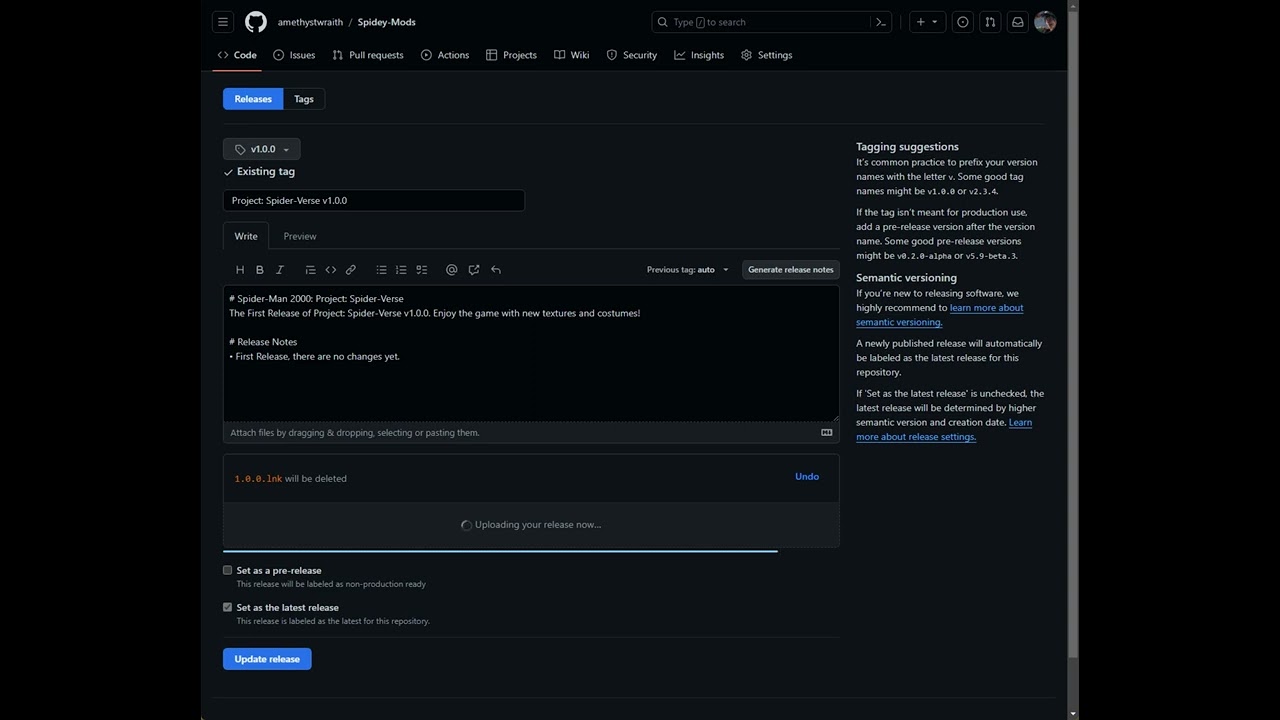Open the command palette icon
Viewport: 1280px width, 720px height.
[x=881, y=22]
